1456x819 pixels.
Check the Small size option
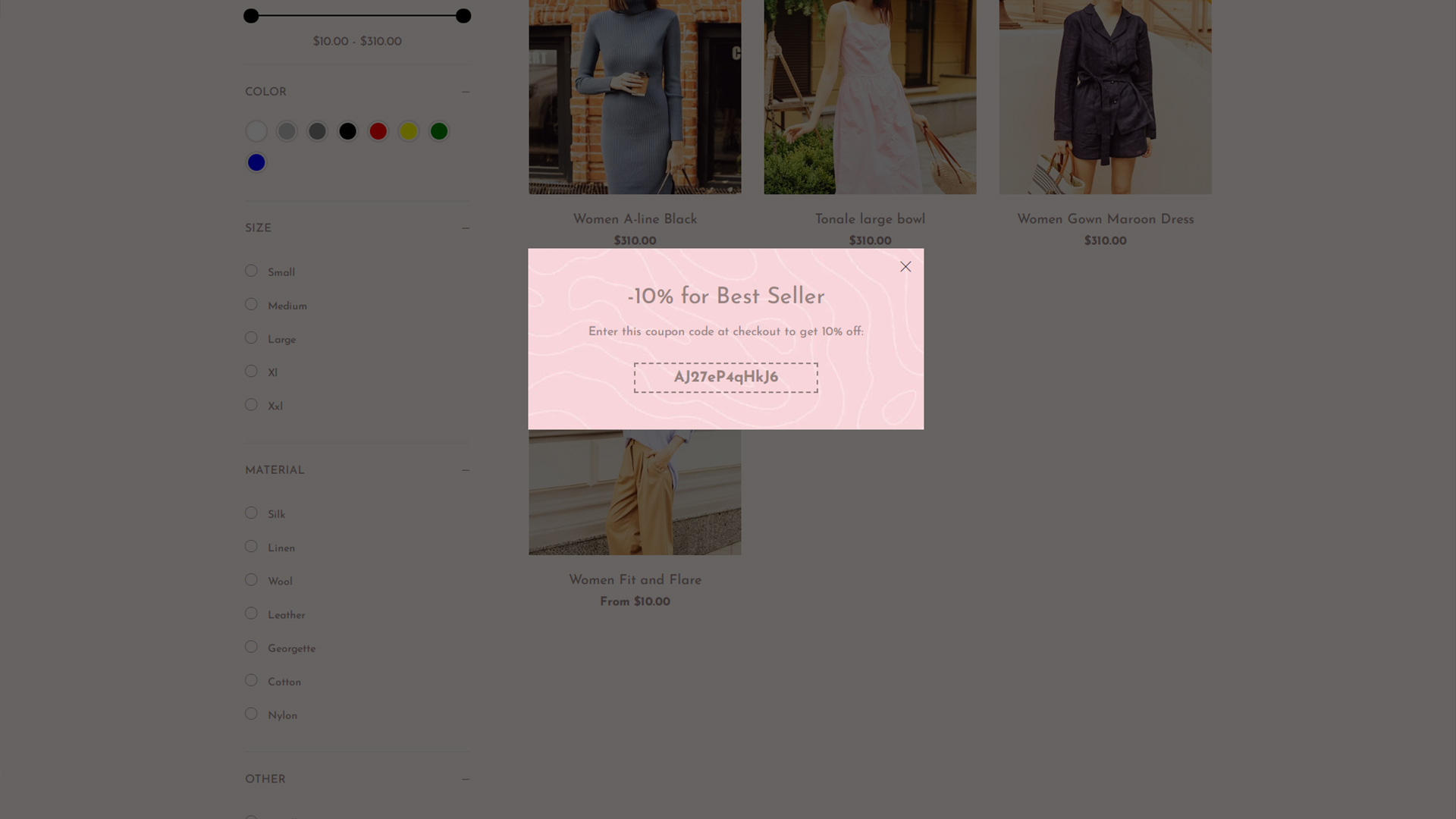(251, 271)
